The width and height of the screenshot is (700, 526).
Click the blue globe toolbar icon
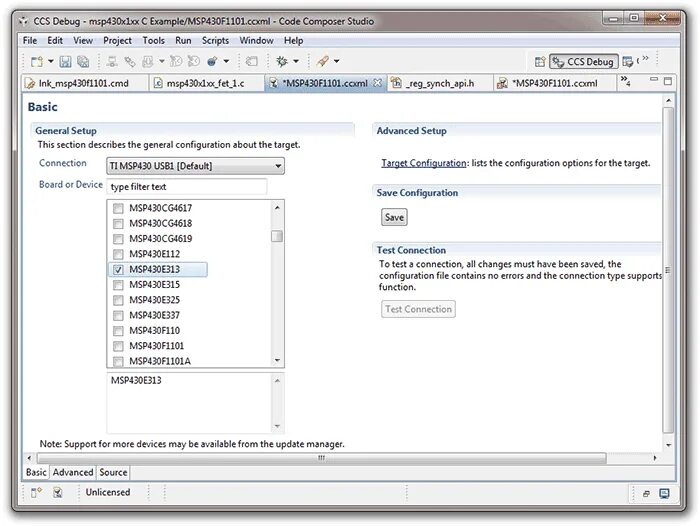point(212,61)
